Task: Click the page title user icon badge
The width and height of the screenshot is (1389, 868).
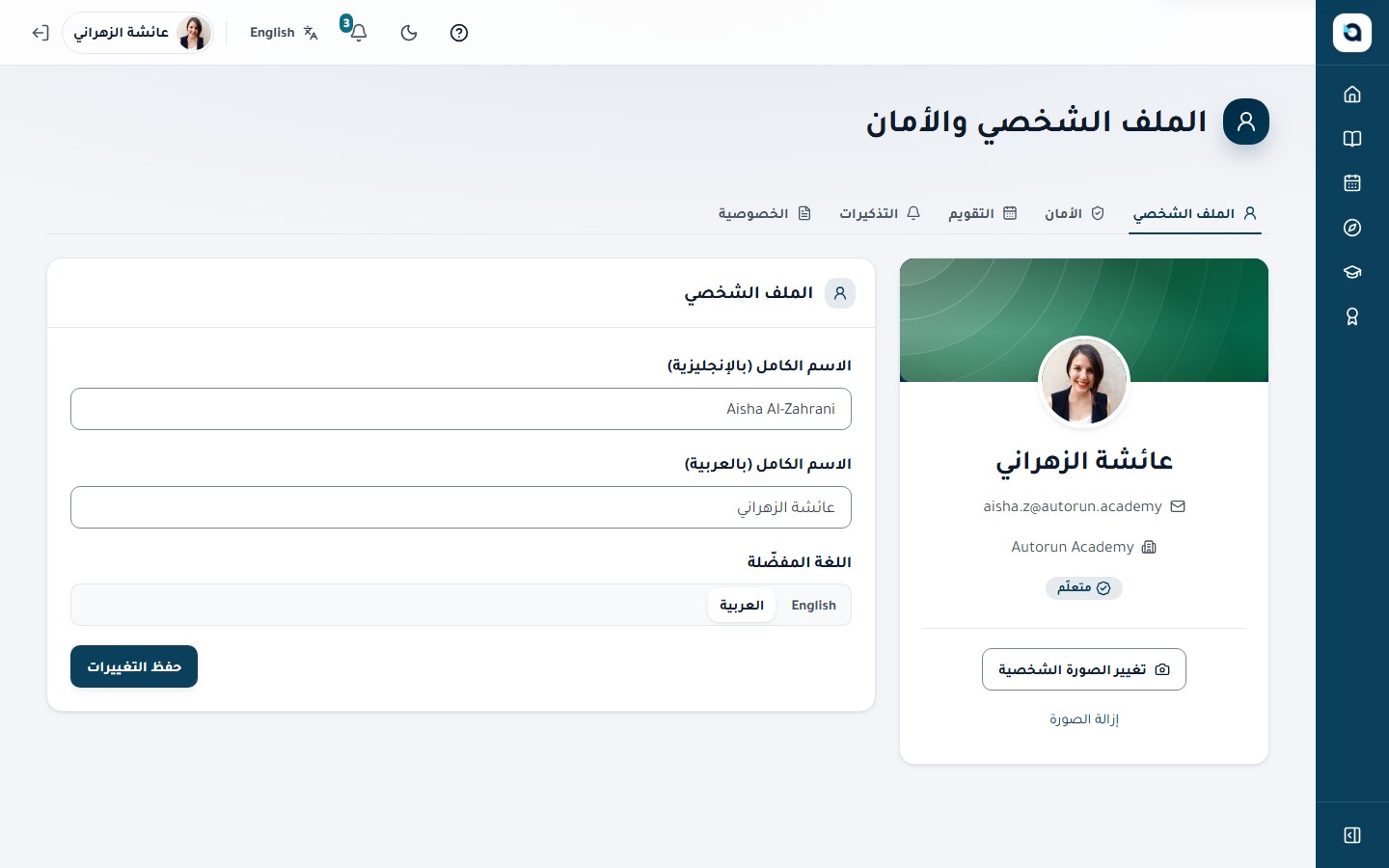Action: click(x=1246, y=122)
